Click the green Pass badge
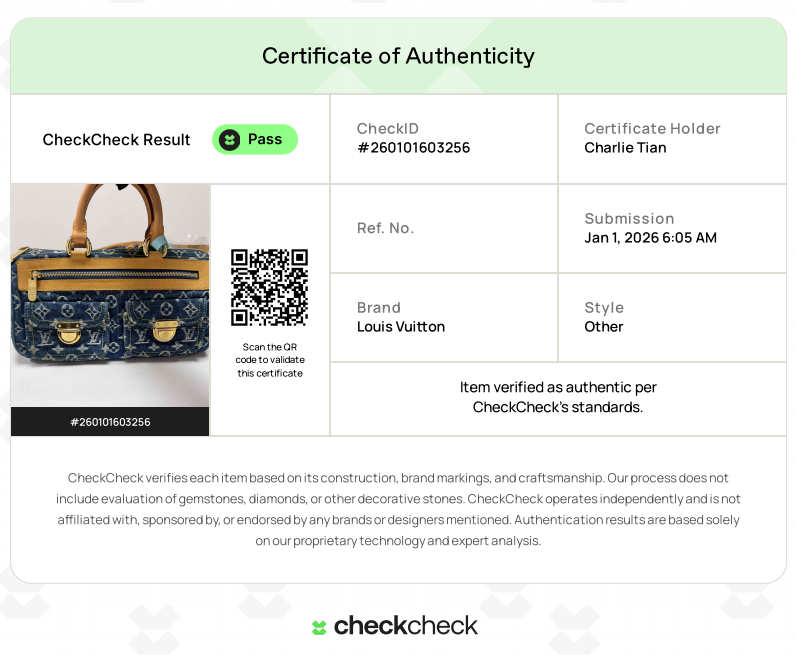This screenshot has height=655, width=797. 255,139
